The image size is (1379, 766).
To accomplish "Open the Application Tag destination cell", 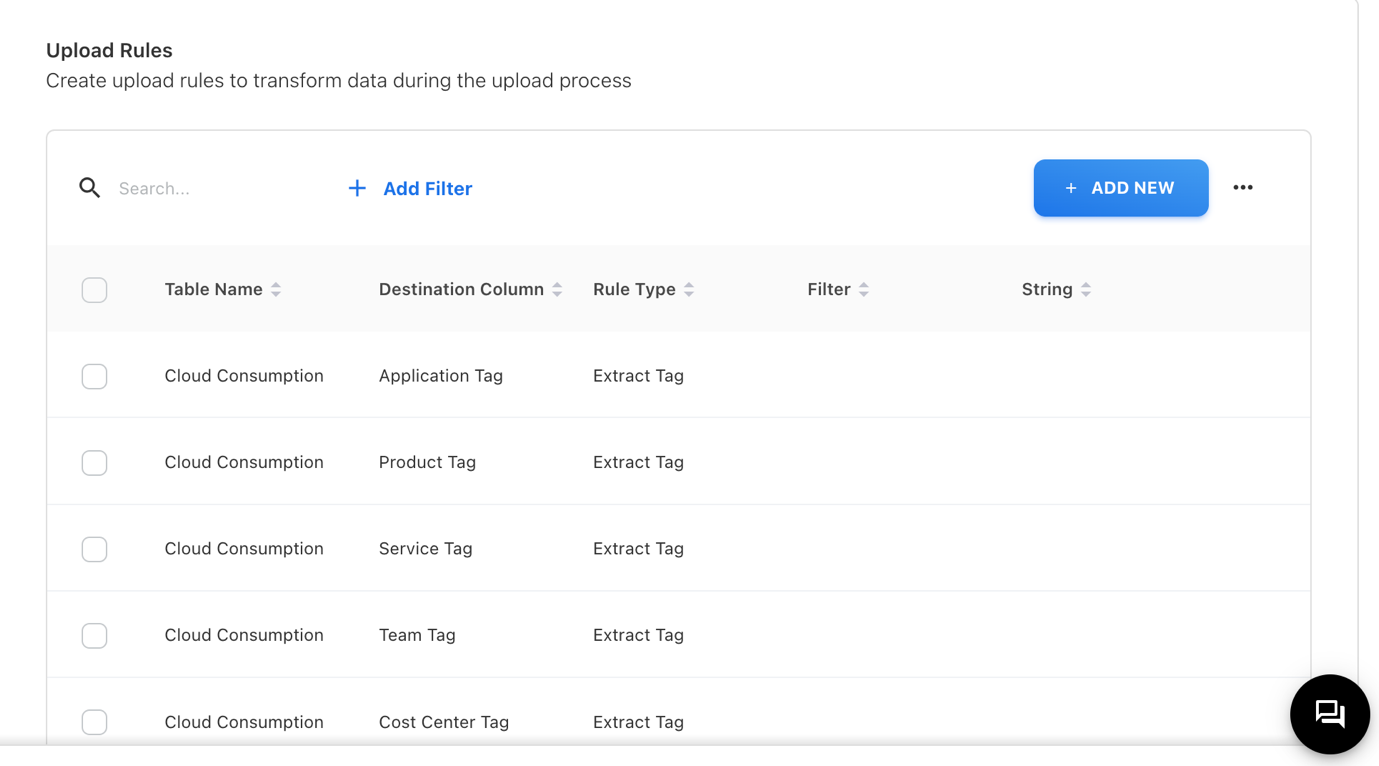I will click(440, 376).
